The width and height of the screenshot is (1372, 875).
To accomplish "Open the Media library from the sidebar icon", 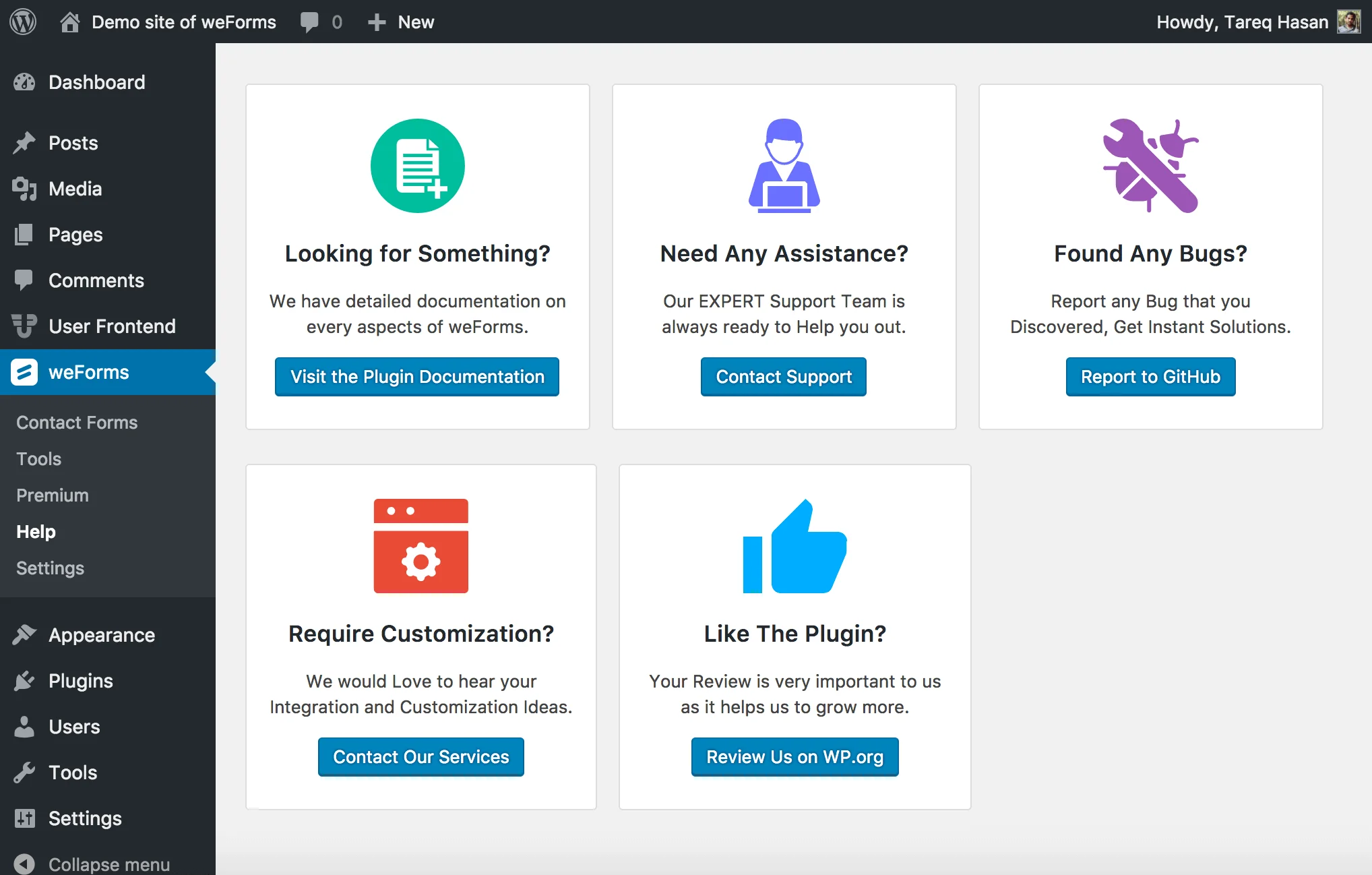I will coord(25,189).
